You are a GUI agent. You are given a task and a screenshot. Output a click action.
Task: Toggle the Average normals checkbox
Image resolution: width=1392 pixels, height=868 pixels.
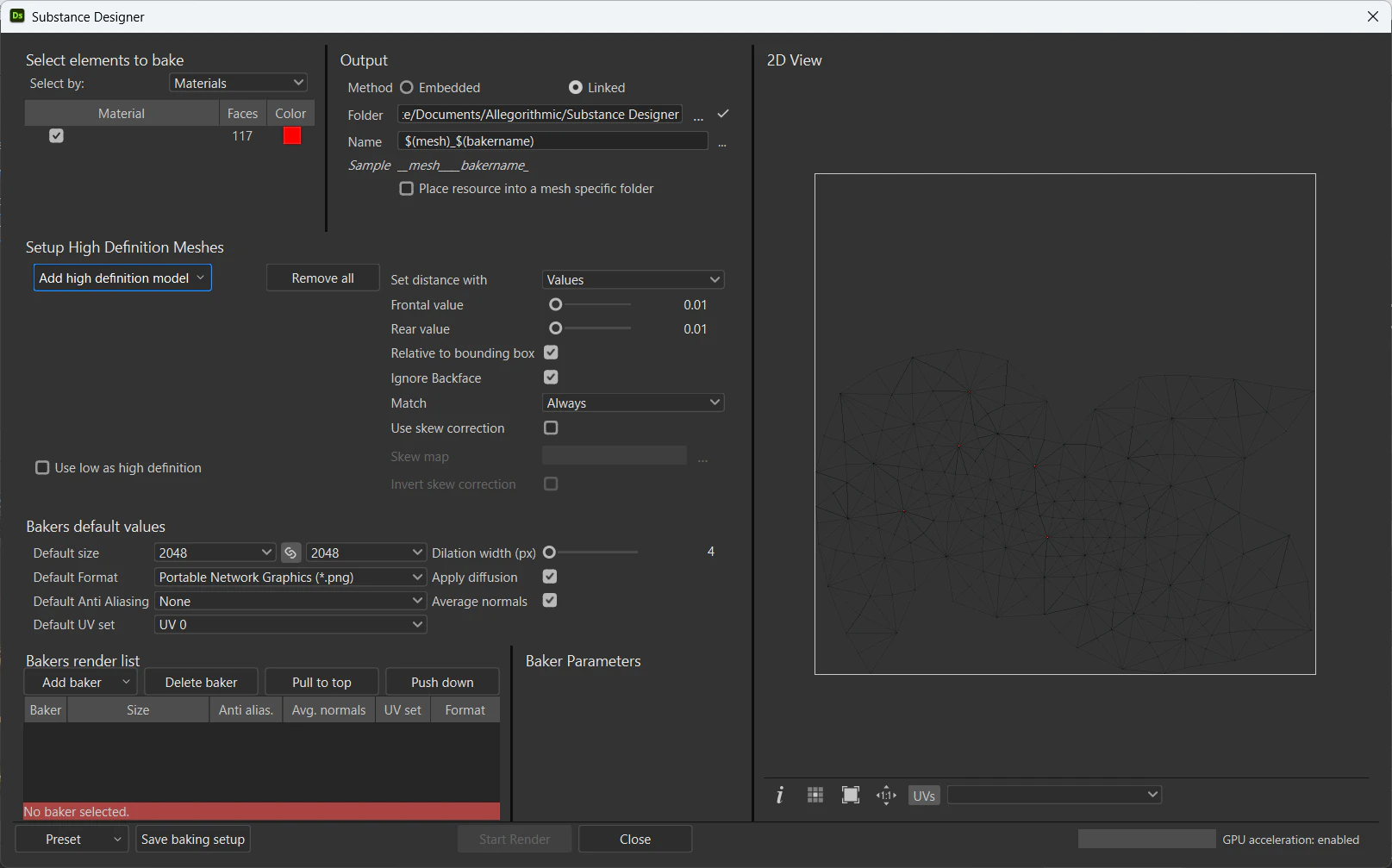tap(550, 601)
